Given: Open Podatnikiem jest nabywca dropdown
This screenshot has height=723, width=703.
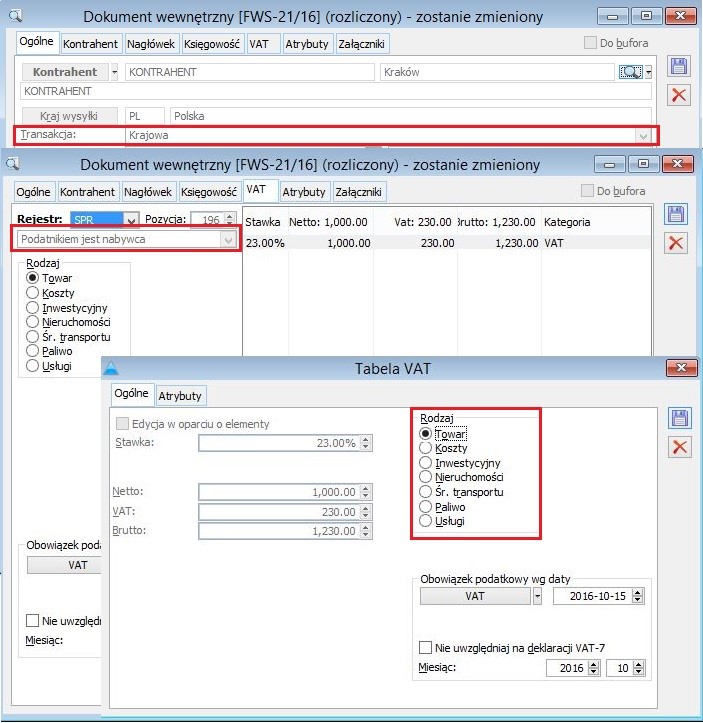Looking at the screenshot, I should click(x=228, y=239).
